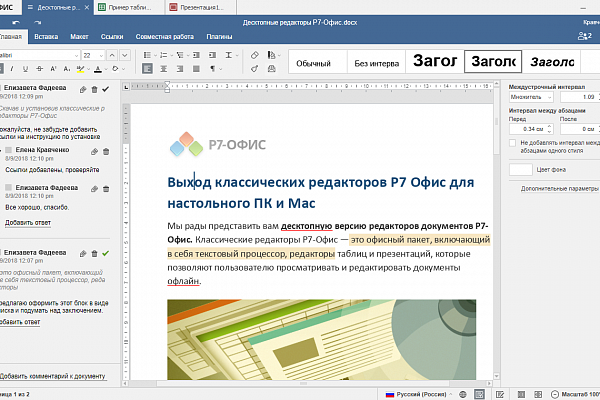The width and height of the screenshot is (600, 400).
Task: Open the connected users icon
Action: (x=585, y=36)
